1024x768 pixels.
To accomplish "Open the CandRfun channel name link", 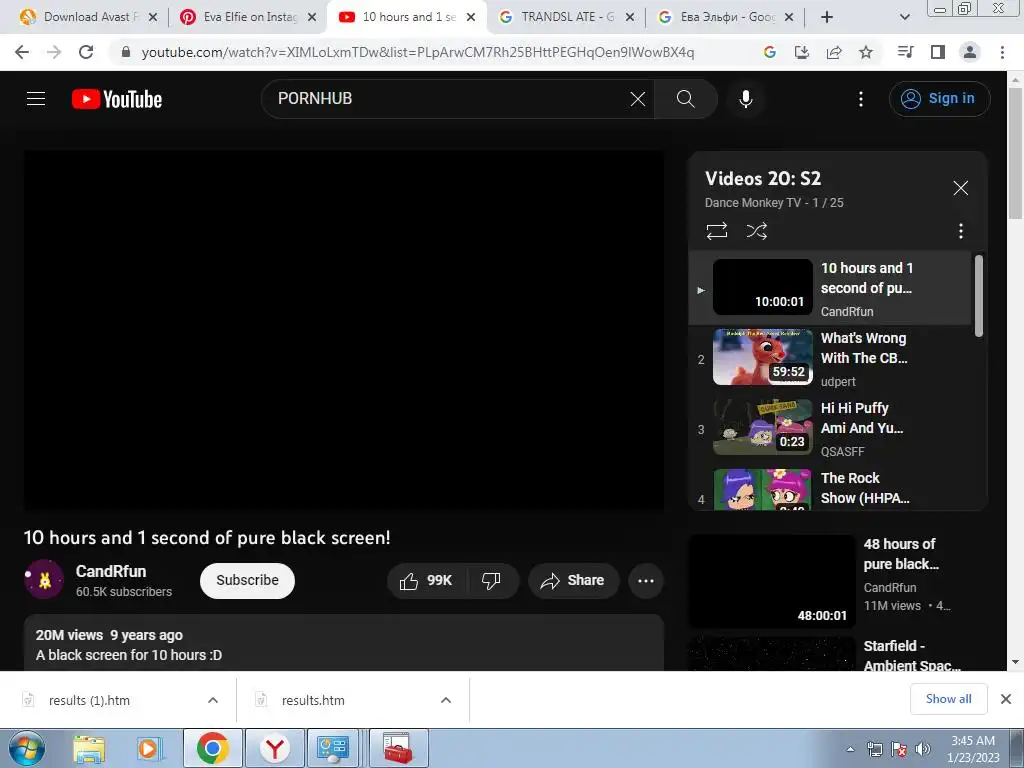I will click(x=111, y=571).
